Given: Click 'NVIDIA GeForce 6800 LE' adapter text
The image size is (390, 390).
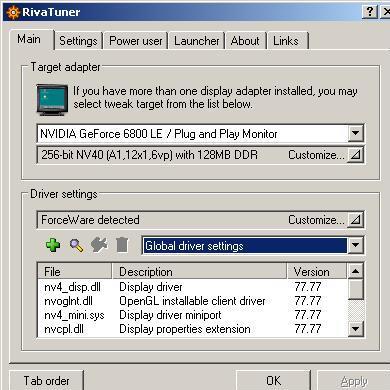Looking at the screenshot, I should coord(101,134).
